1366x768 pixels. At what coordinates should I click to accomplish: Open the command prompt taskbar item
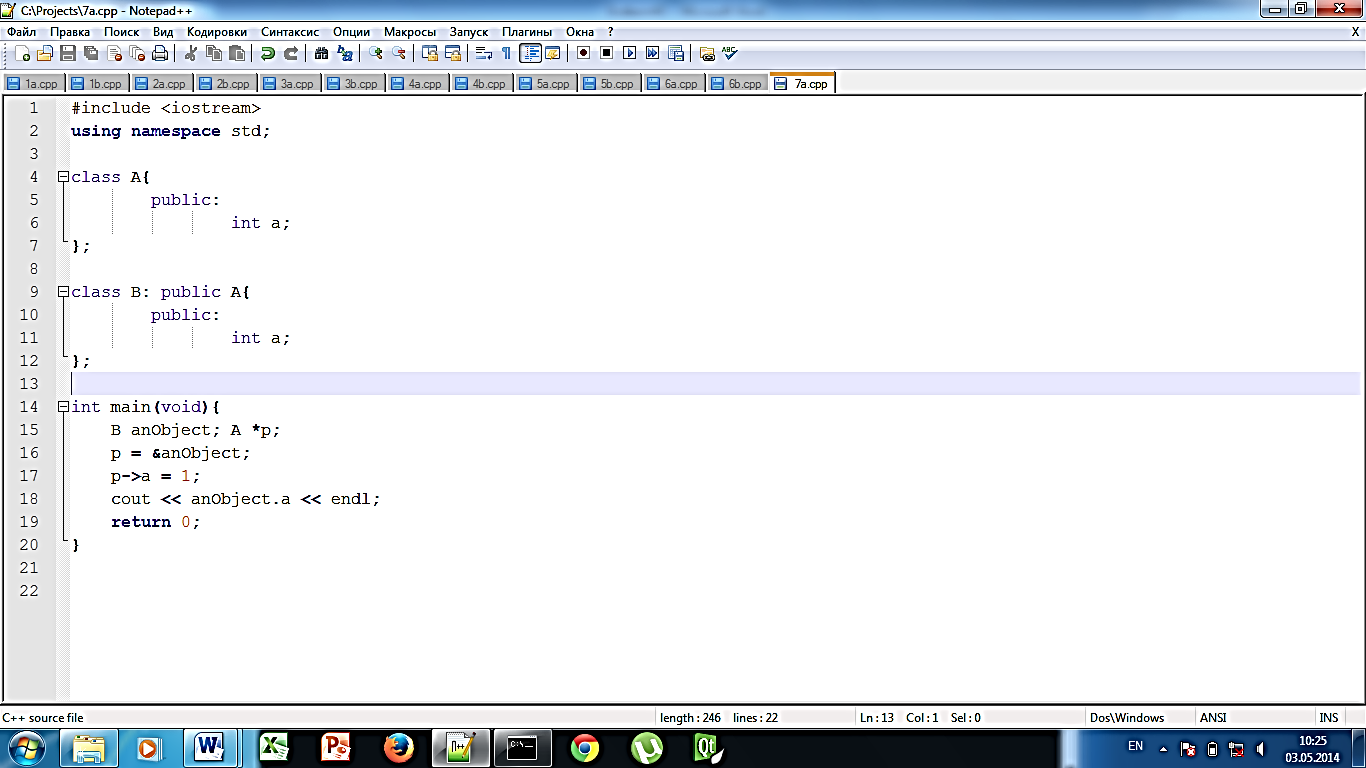pyautogui.click(x=523, y=748)
